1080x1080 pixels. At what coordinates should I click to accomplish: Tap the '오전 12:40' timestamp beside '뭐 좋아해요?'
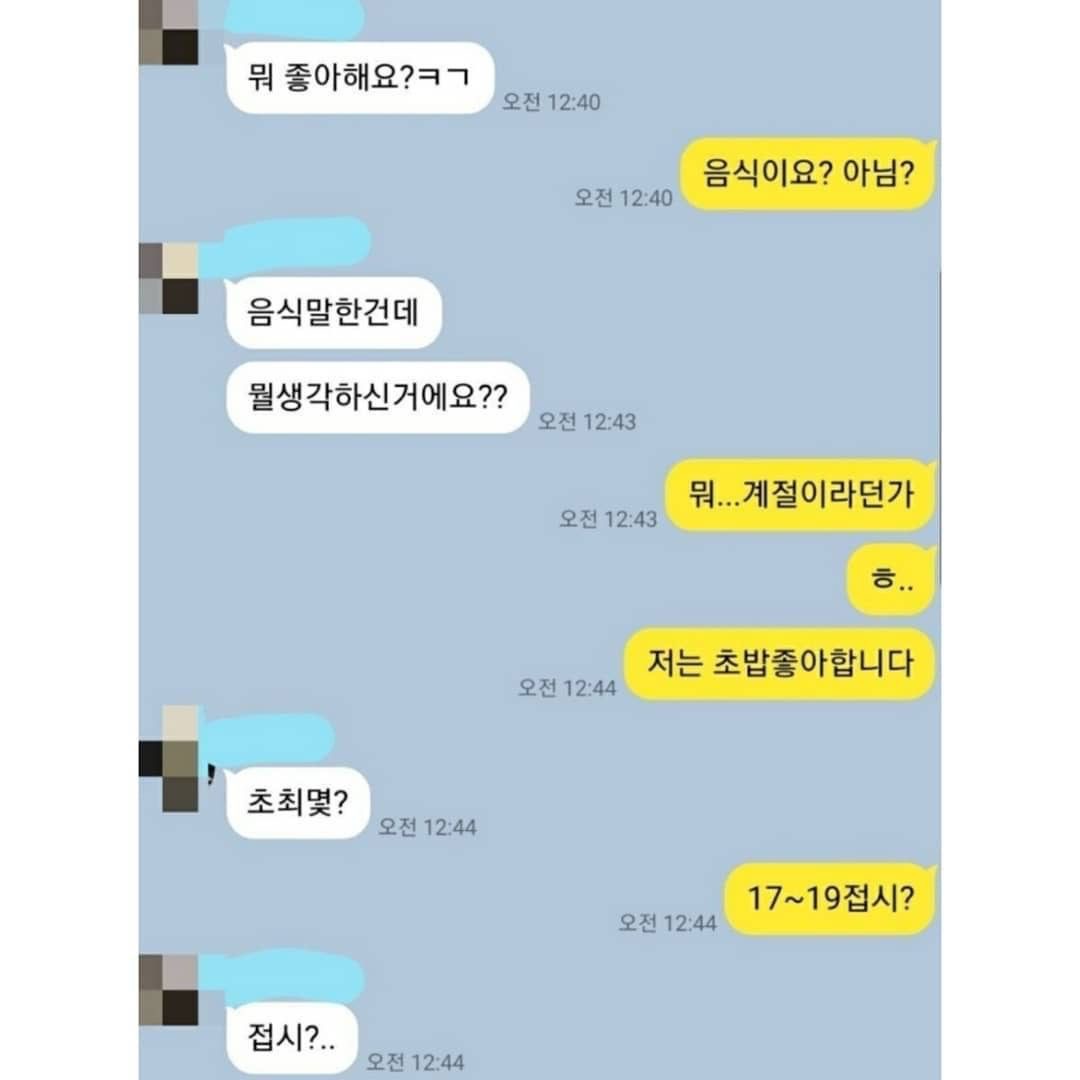pos(551,102)
